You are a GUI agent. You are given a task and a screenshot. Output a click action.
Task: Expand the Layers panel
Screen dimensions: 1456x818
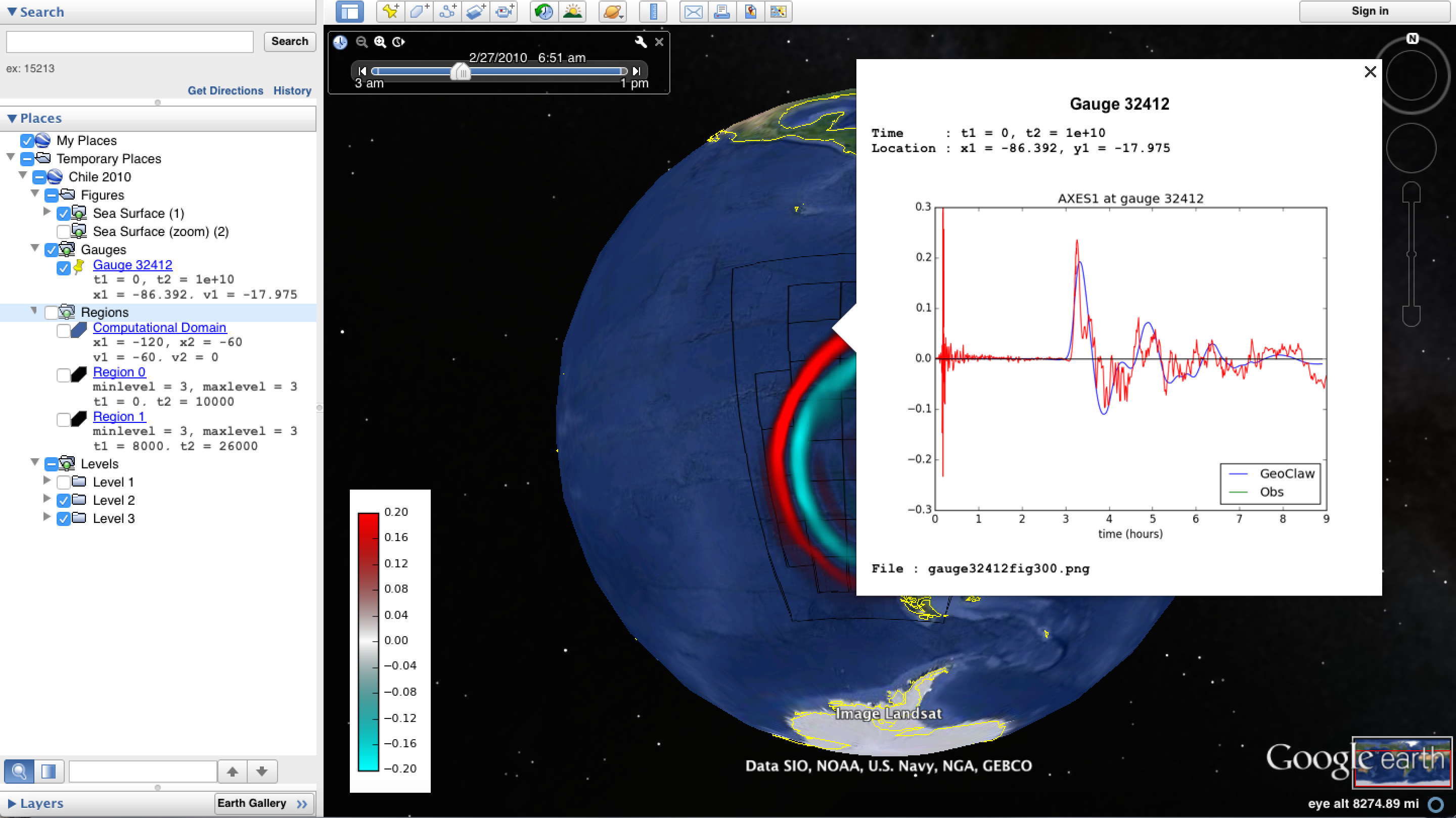click(x=12, y=803)
